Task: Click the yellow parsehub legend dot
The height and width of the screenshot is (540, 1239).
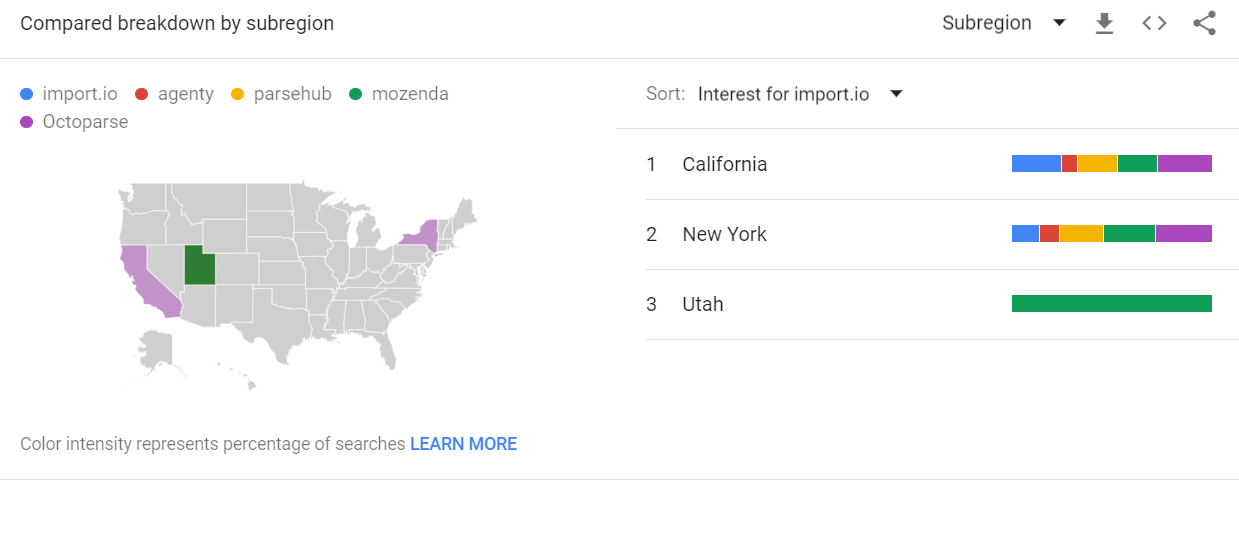Action: coord(237,94)
